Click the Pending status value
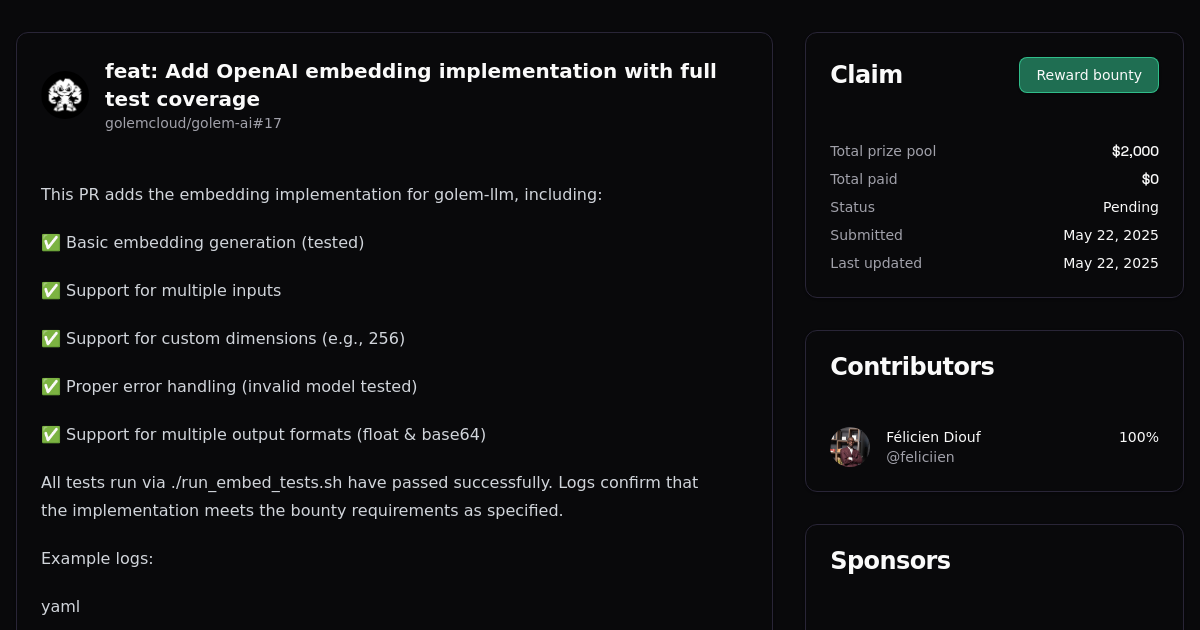This screenshot has height=630, width=1200. [1131, 207]
